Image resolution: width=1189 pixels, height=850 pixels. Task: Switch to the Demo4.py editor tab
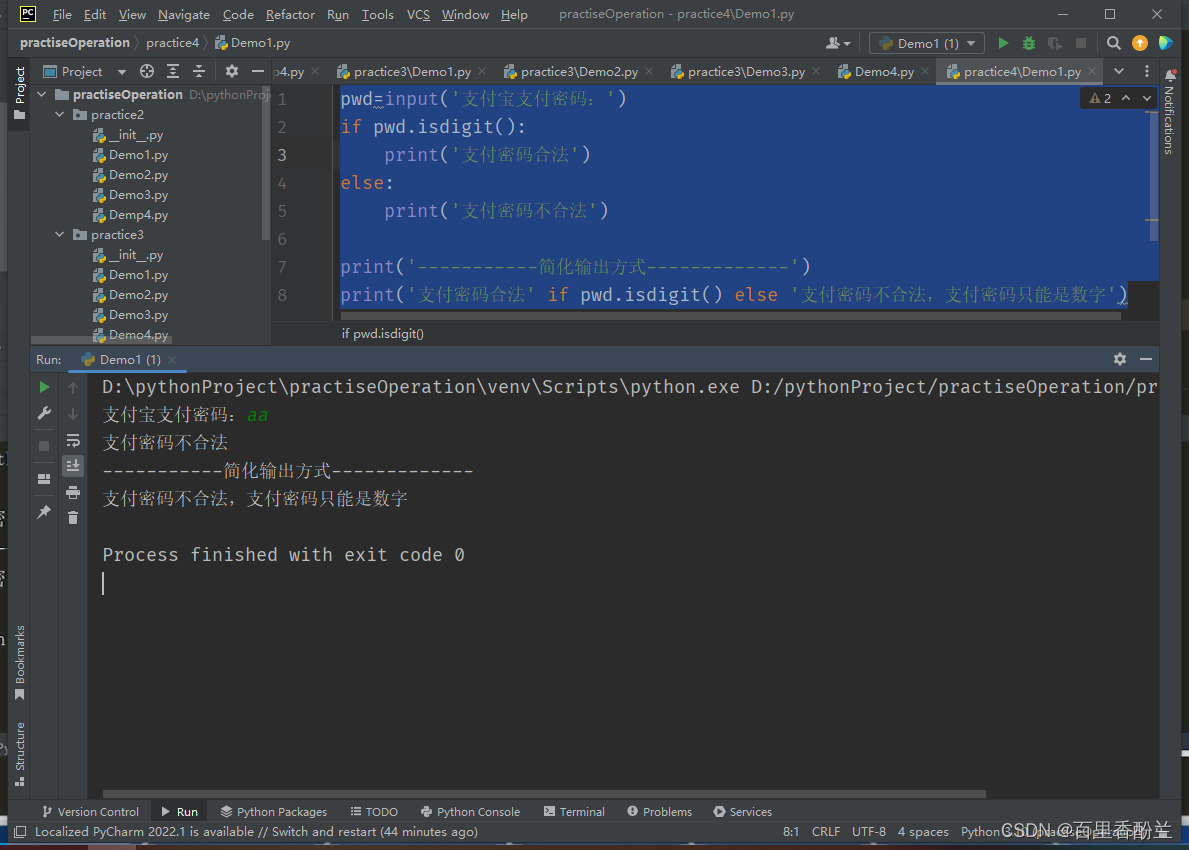pos(883,72)
